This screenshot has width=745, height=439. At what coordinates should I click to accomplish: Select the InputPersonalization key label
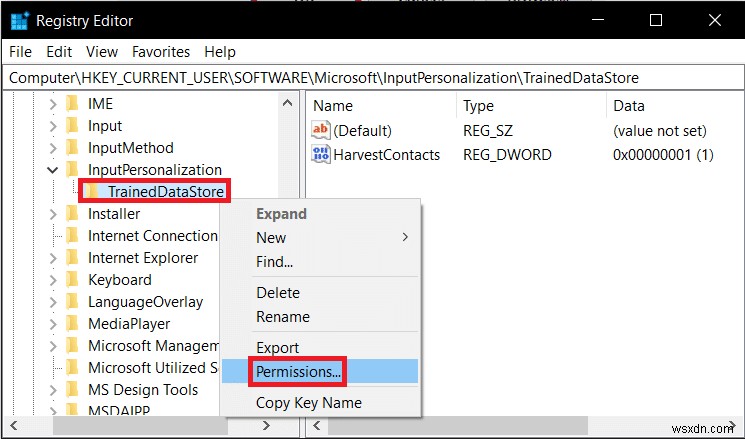pyautogui.click(x=155, y=170)
